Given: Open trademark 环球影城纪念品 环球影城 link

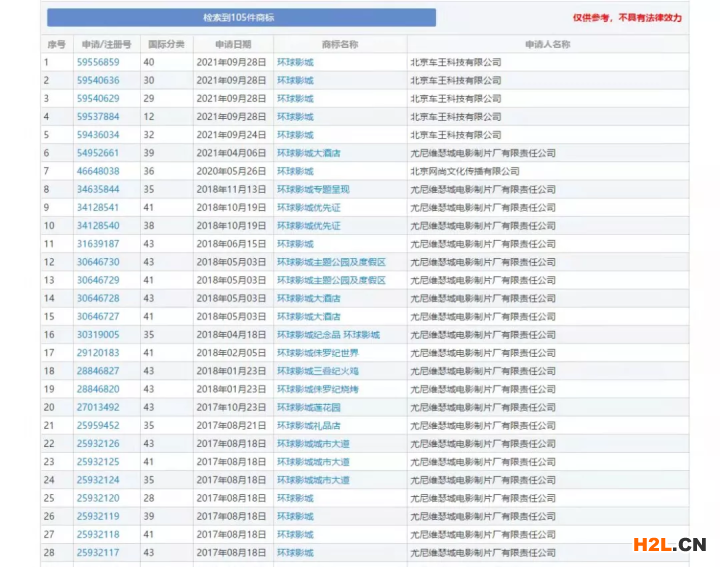Looking at the screenshot, I should click(x=328, y=335).
